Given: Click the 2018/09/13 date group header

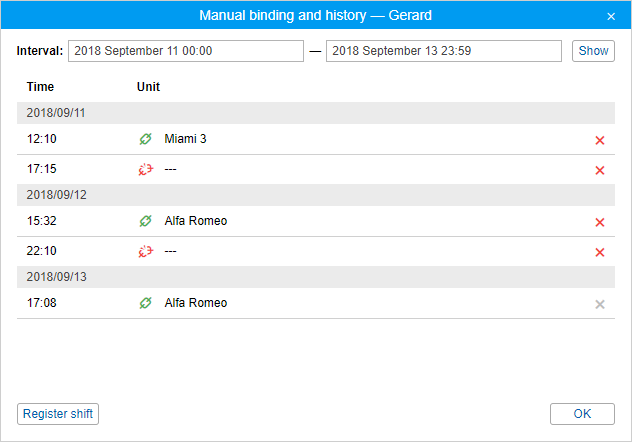Looking at the screenshot, I should point(57,276).
